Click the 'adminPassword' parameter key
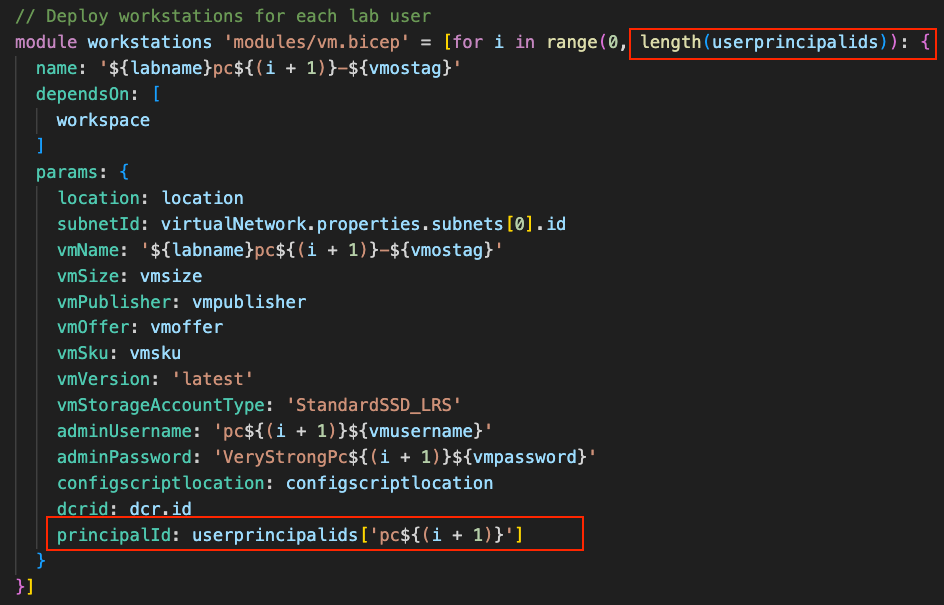This screenshot has width=944, height=605. pyautogui.click(x=124, y=457)
